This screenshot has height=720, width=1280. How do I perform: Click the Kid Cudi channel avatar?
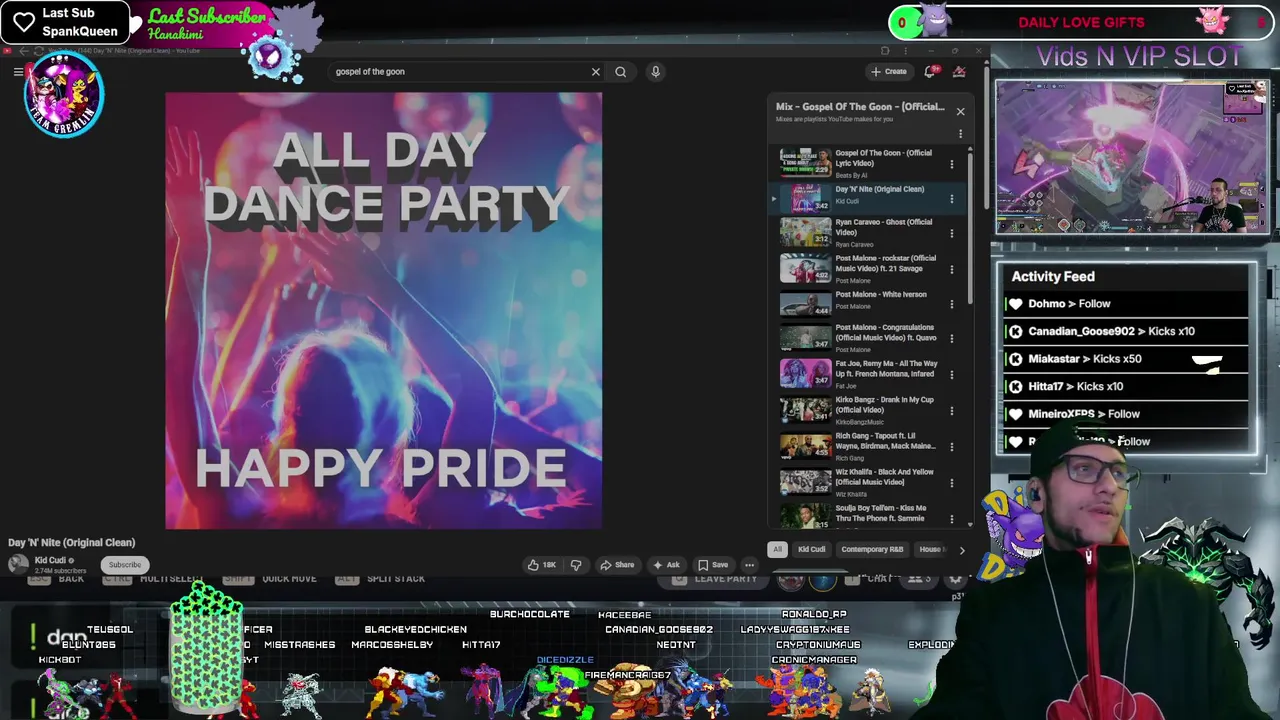point(18,565)
